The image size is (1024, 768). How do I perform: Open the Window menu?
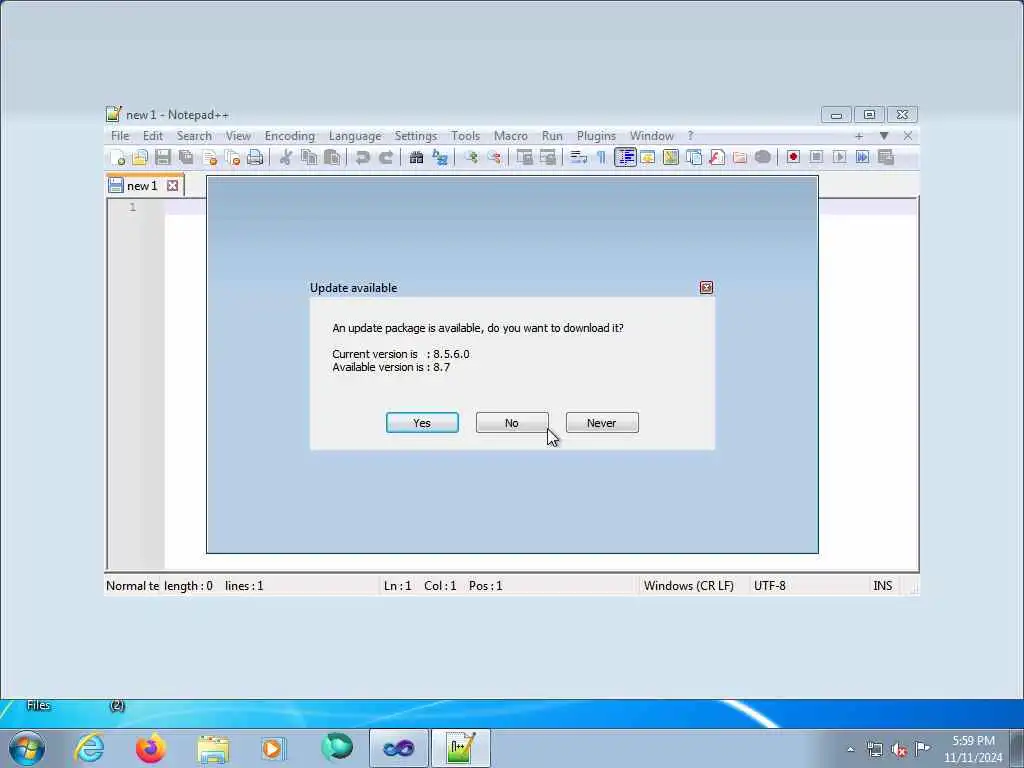652,136
